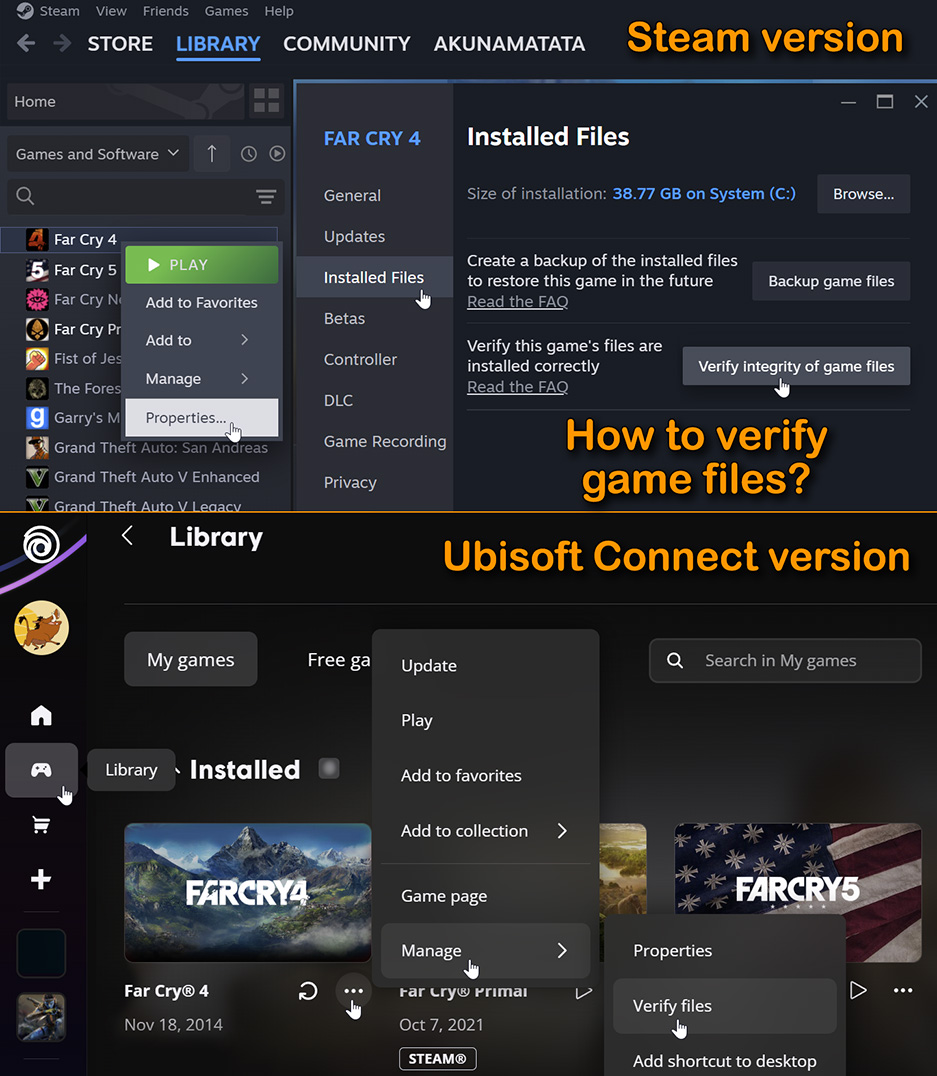Click the Steam forward arrow
Screen dimensions: 937x1076
(62, 44)
